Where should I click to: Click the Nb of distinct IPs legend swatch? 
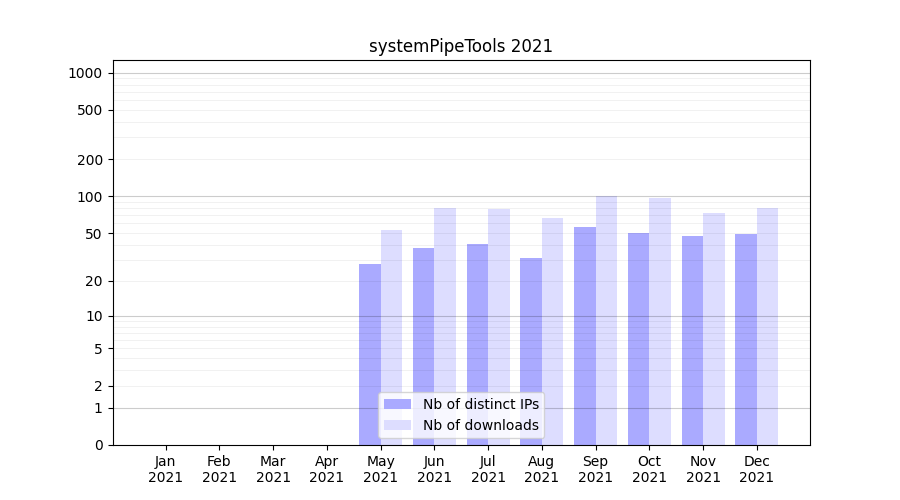click(x=397, y=404)
